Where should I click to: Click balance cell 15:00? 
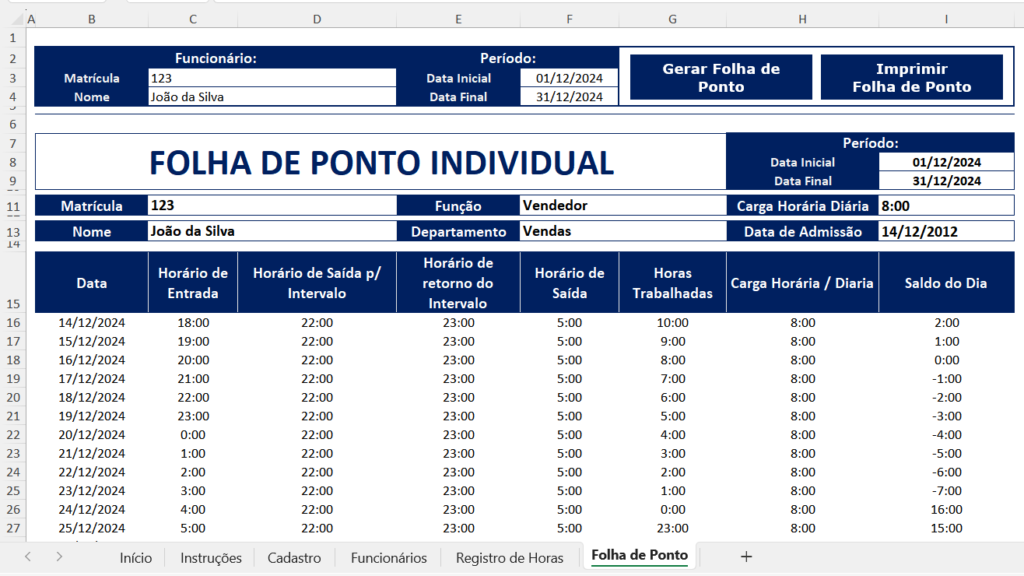click(946, 528)
